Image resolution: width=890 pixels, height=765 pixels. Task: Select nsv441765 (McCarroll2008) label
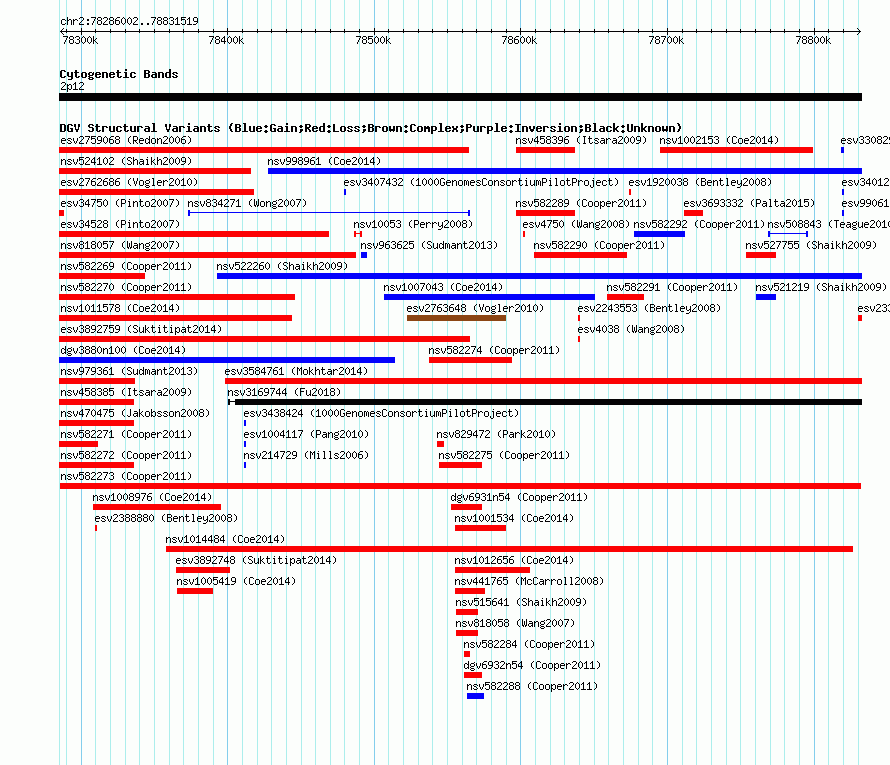click(529, 581)
